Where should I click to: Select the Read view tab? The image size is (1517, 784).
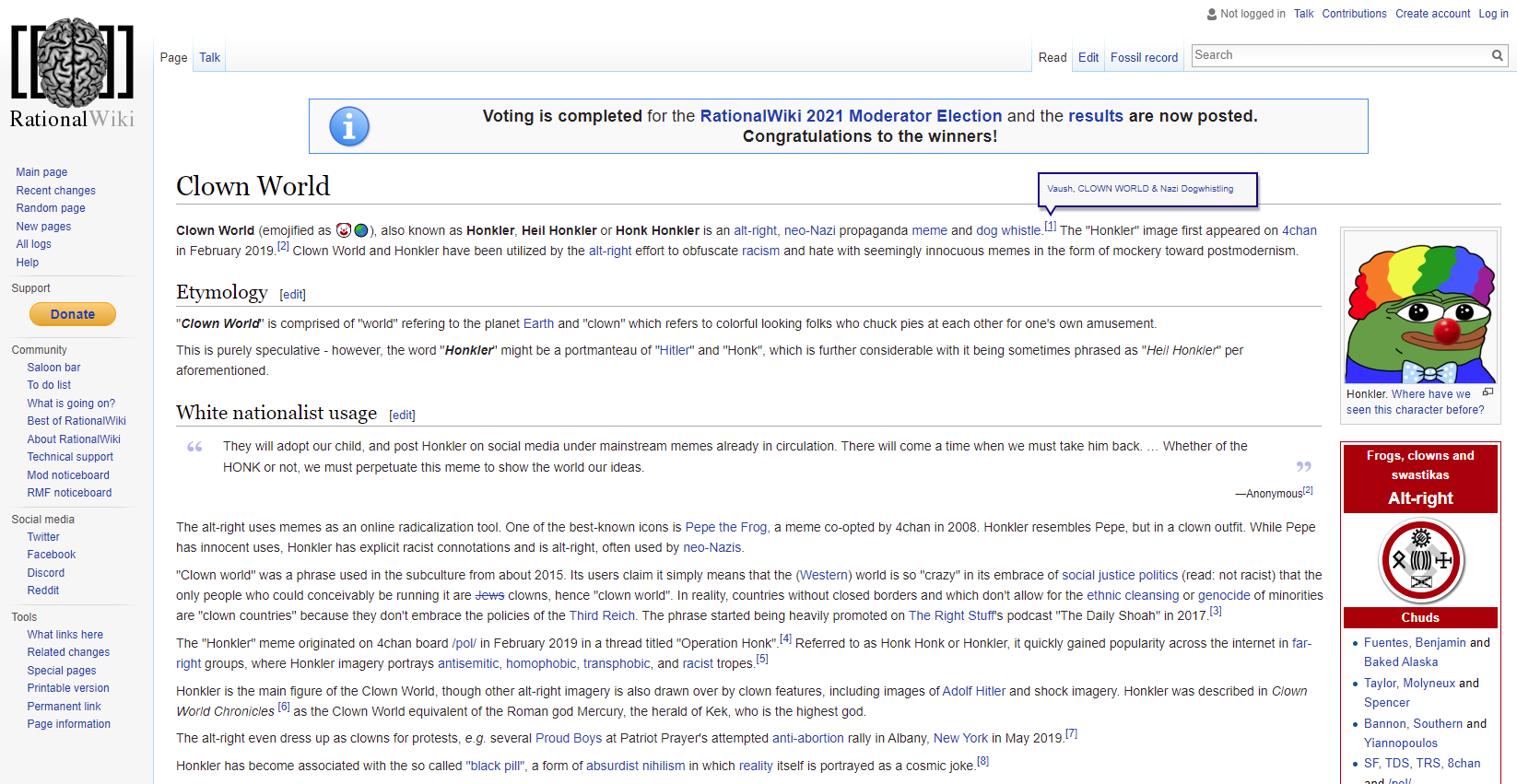point(1052,57)
